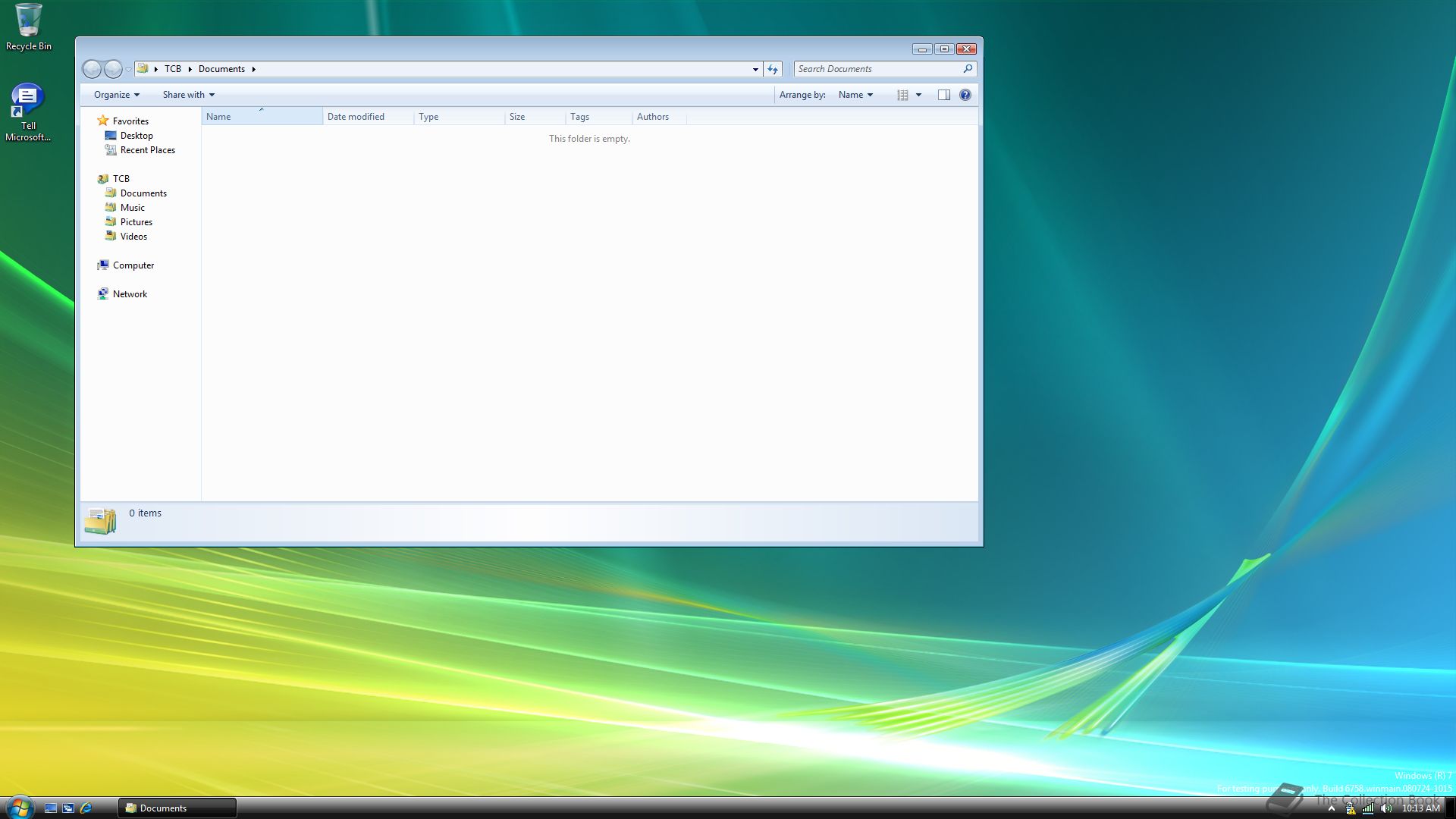Click Show Desktop quick launch icon
1456x819 pixels.
point(51,808)
